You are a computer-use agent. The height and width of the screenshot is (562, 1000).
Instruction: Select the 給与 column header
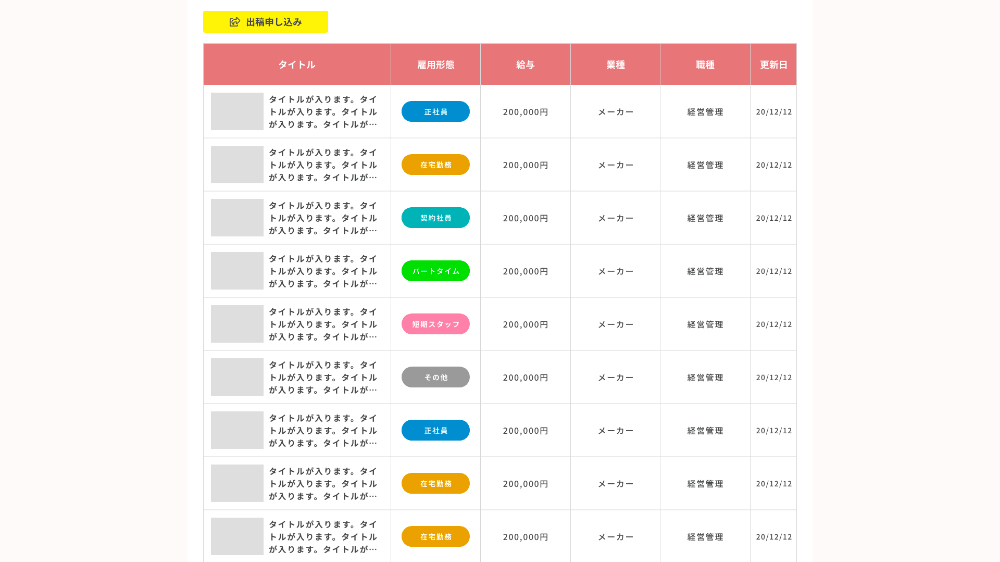[525, 65]
